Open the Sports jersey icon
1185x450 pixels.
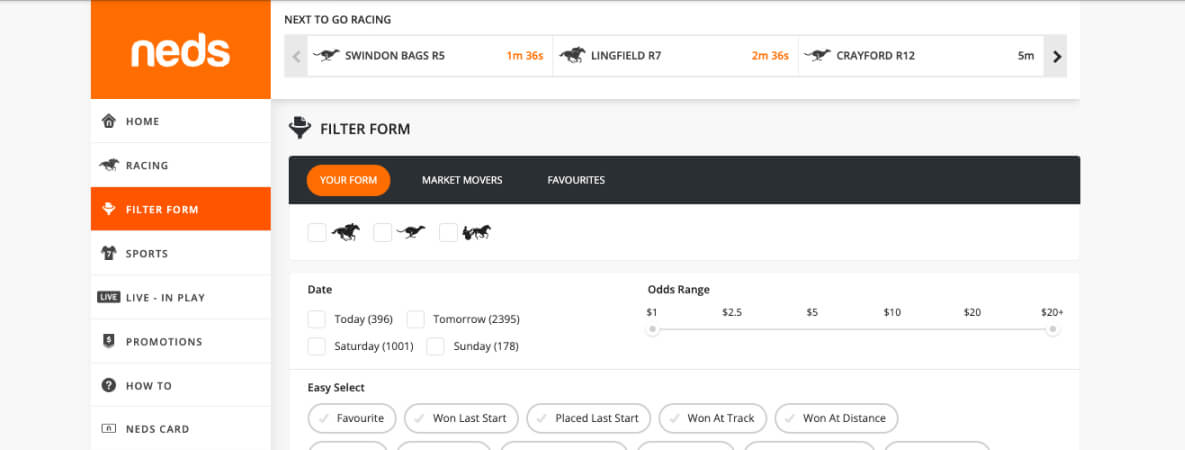(109, 253)
